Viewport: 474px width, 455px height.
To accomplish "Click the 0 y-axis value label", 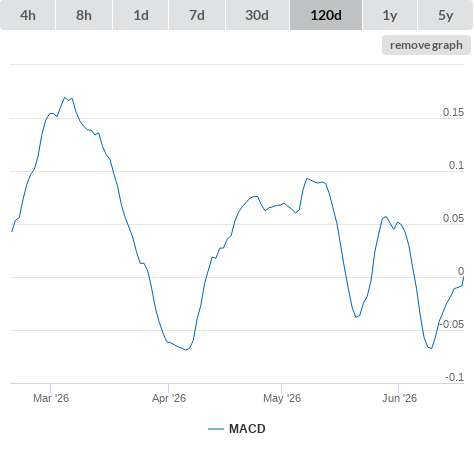I will (461, 271).
